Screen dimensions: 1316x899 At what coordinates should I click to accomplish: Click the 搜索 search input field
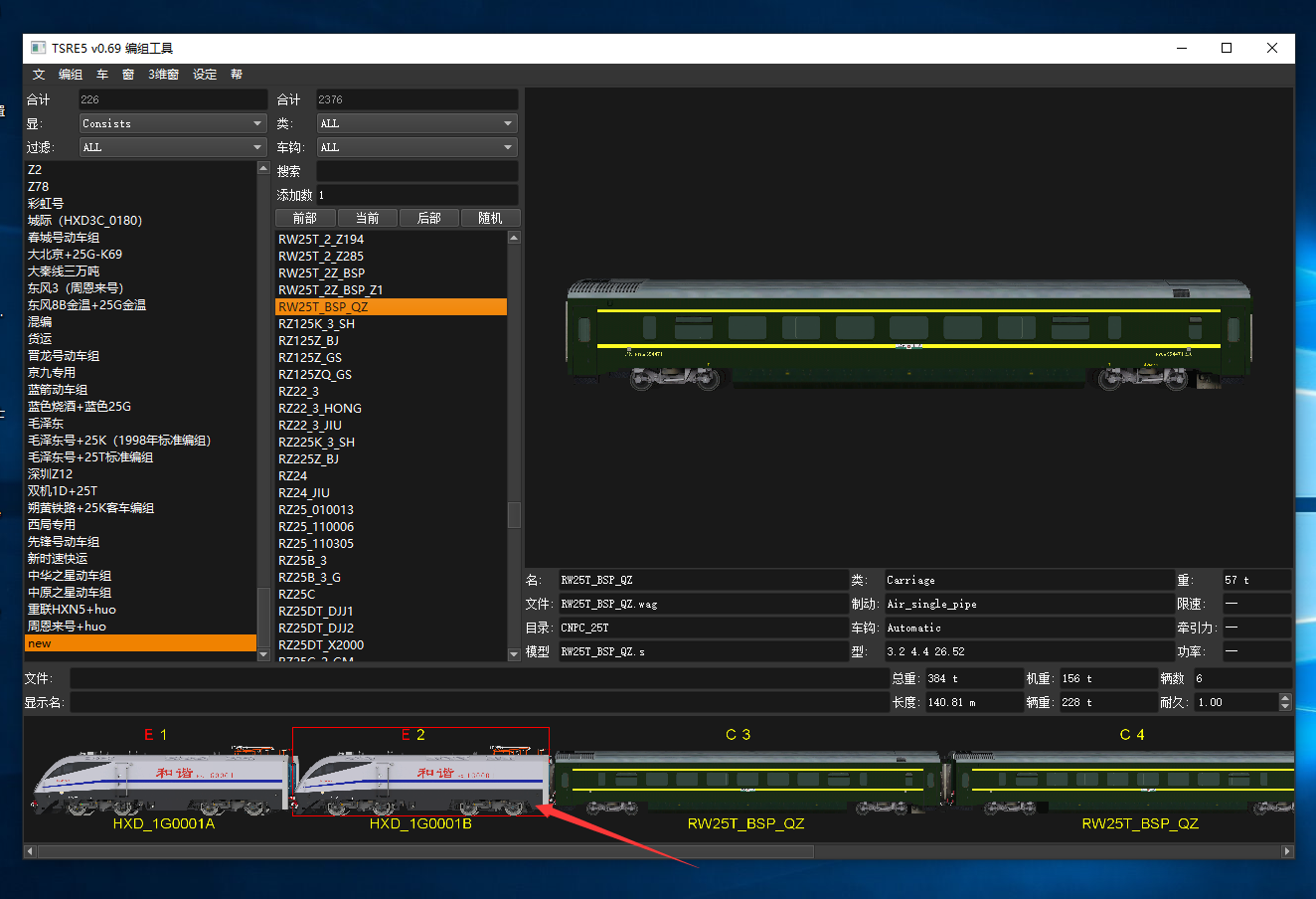(417, 171)
